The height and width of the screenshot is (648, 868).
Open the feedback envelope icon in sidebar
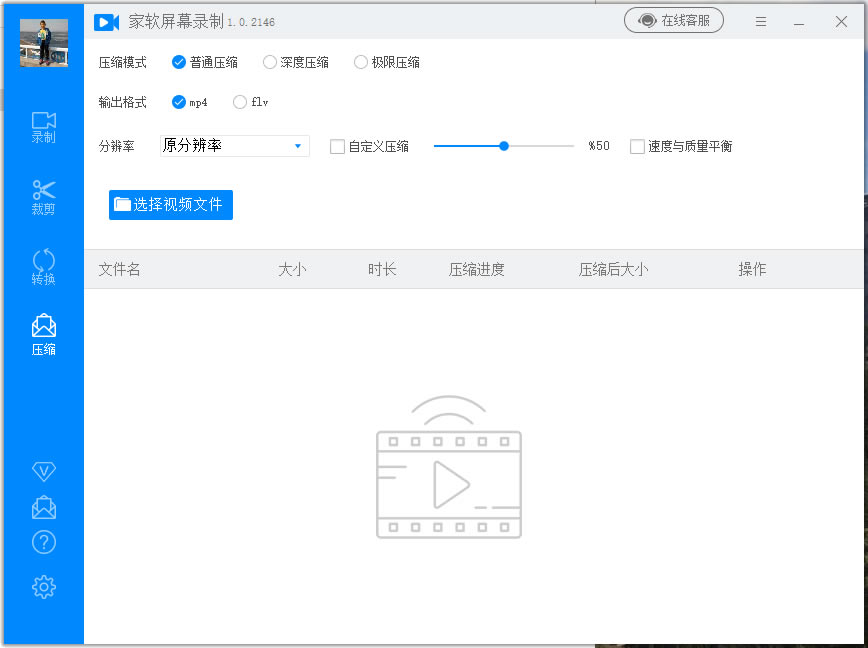[x=43, y=507]
